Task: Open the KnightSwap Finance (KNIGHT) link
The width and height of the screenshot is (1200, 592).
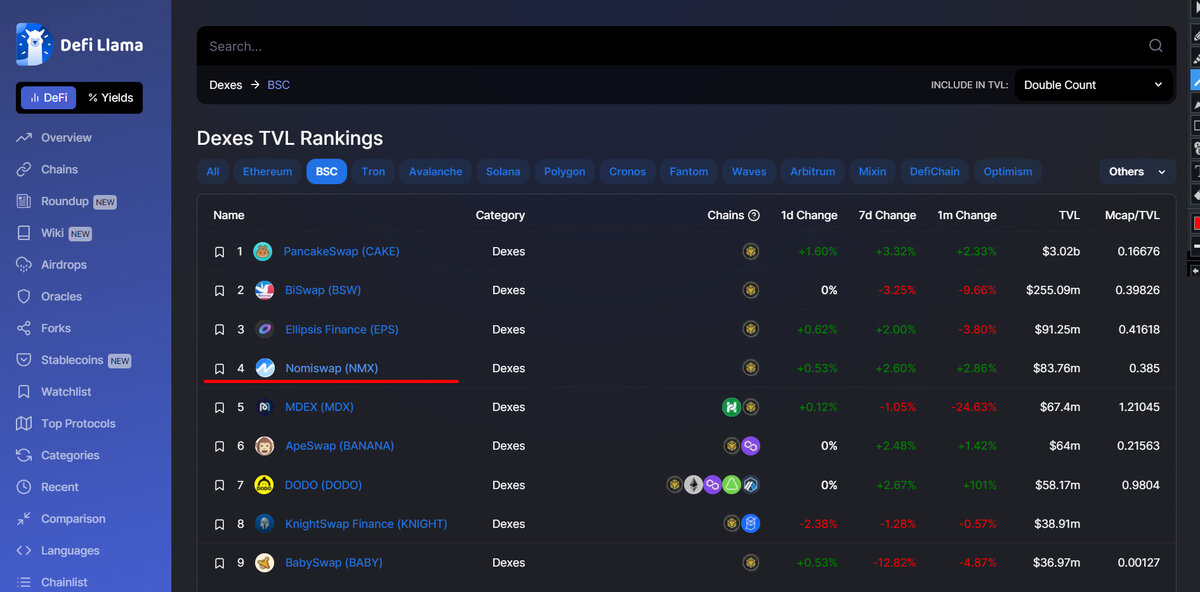Action: point(366,524)
